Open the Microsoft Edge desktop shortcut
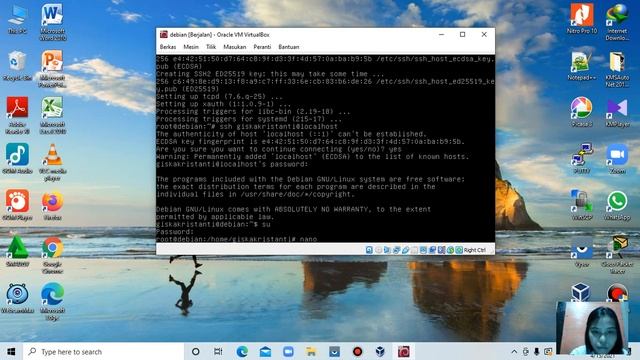640x360 pixels. click(x=52, y=301)
